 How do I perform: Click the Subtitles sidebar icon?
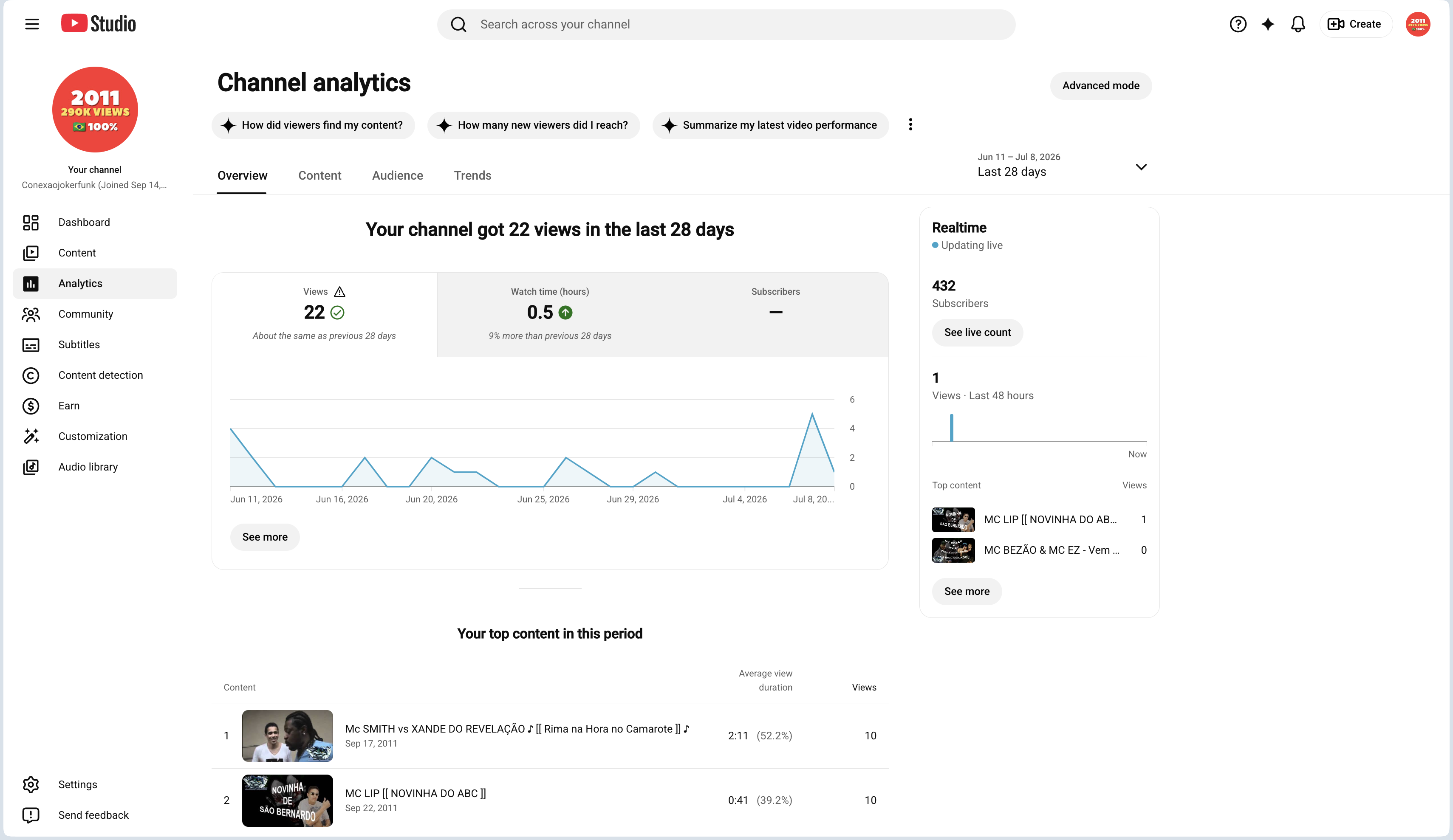31,345
